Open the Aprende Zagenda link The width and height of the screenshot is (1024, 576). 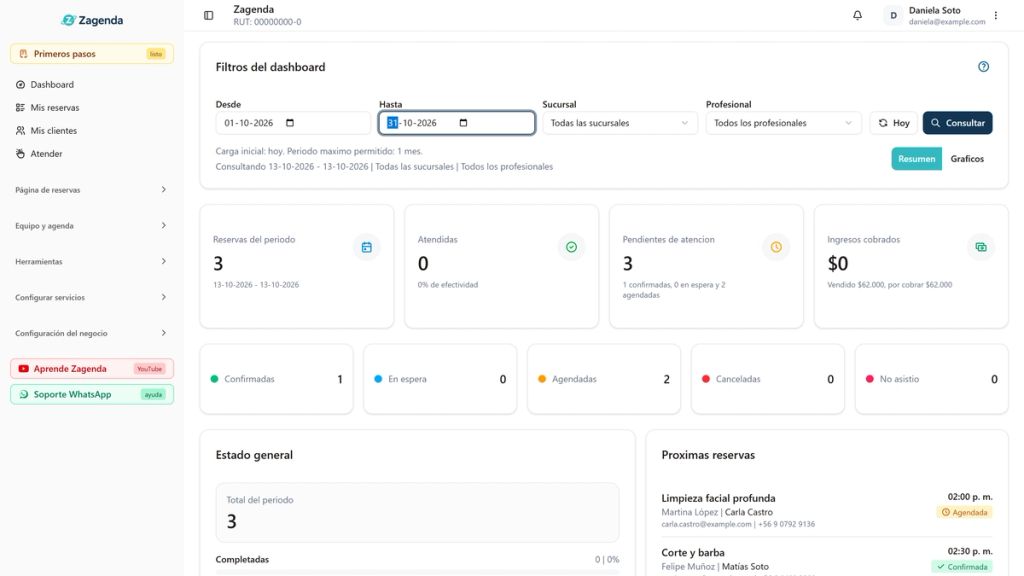(91, 369)
